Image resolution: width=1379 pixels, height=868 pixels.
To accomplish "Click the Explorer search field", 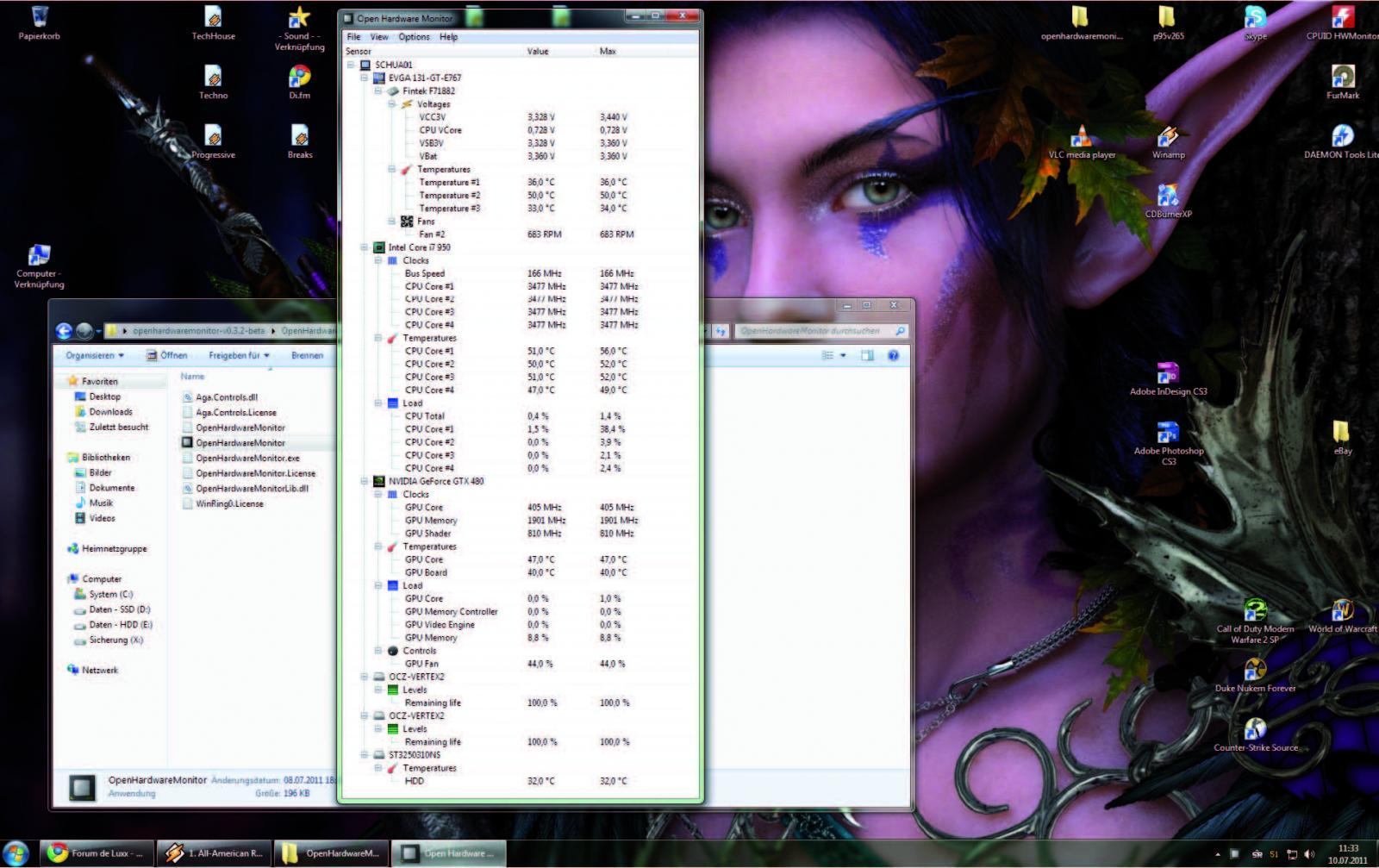I will click(821, 331).
